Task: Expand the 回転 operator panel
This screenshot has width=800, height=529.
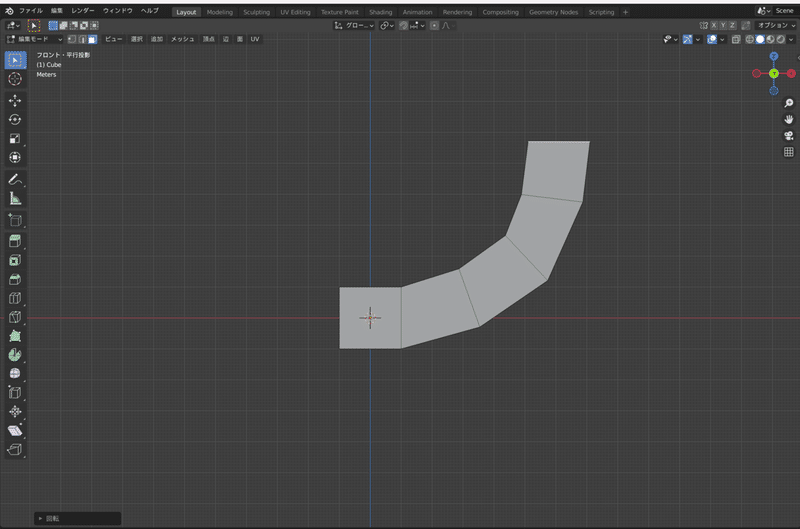Action: point(78,518)
